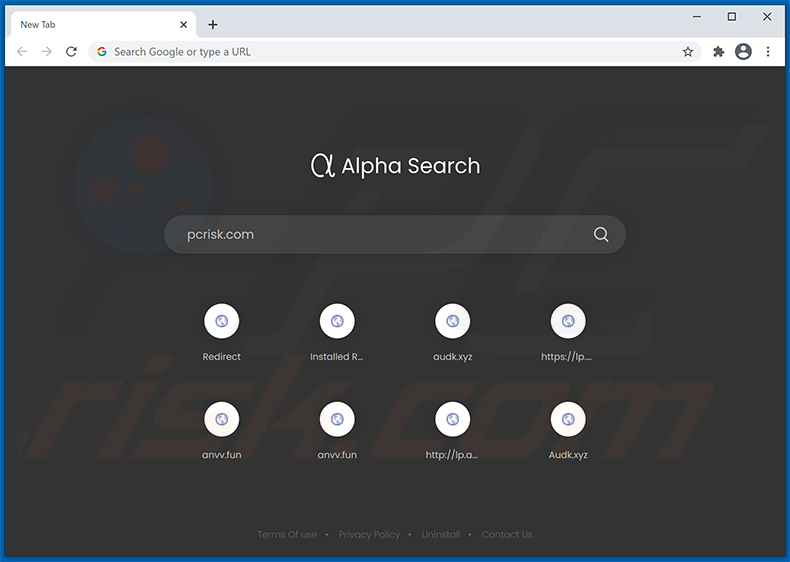Minimize the browser window

697,17
